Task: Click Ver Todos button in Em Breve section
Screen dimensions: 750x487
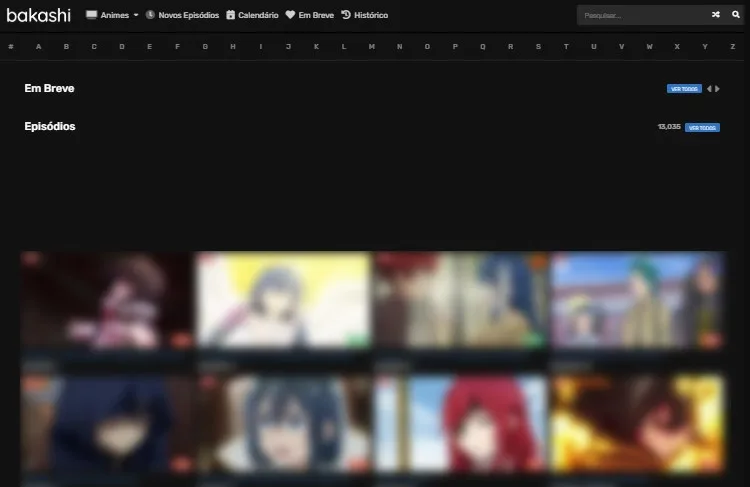Action: (684, 89)
